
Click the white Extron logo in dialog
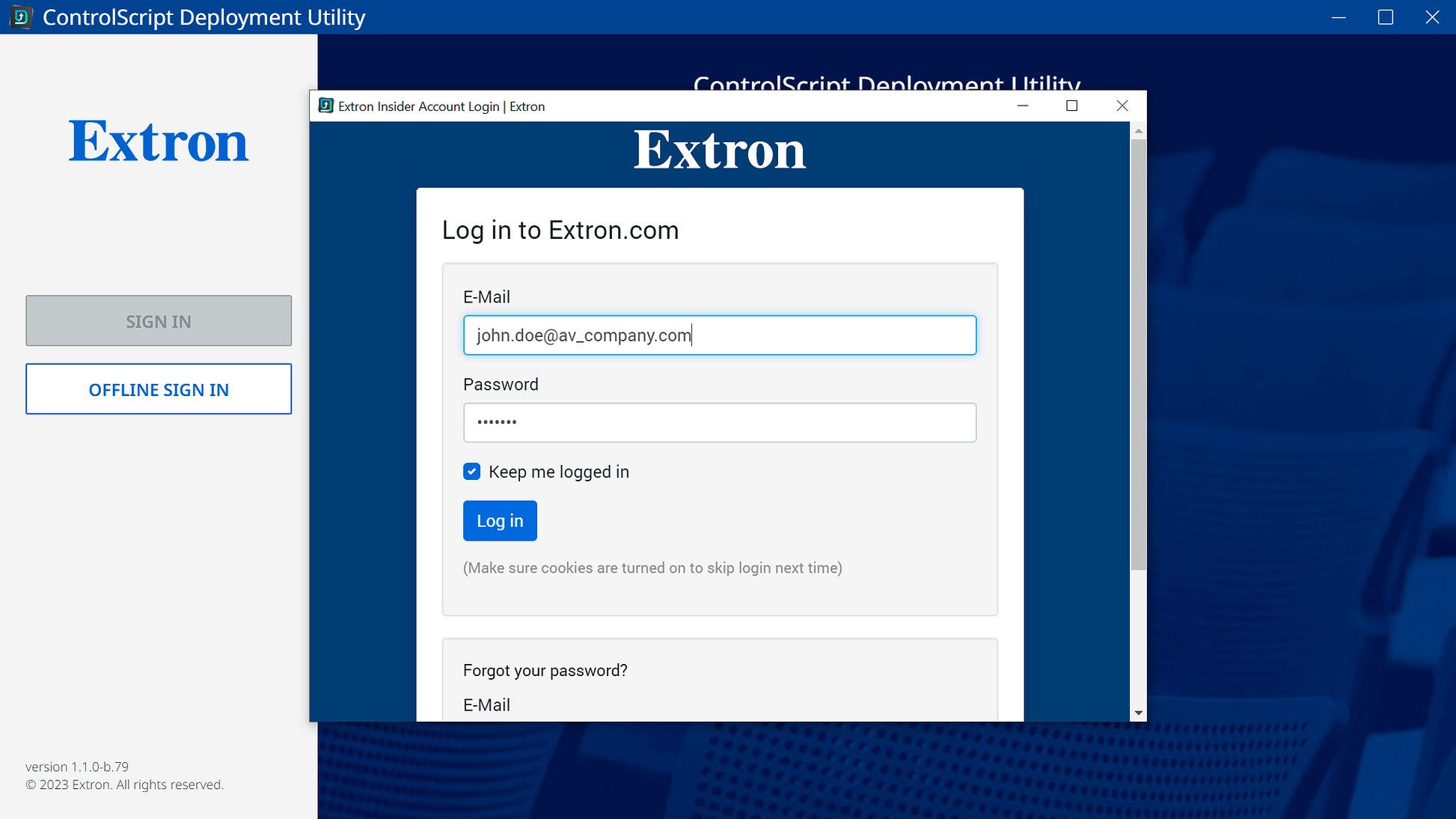[x=720, y=150]
